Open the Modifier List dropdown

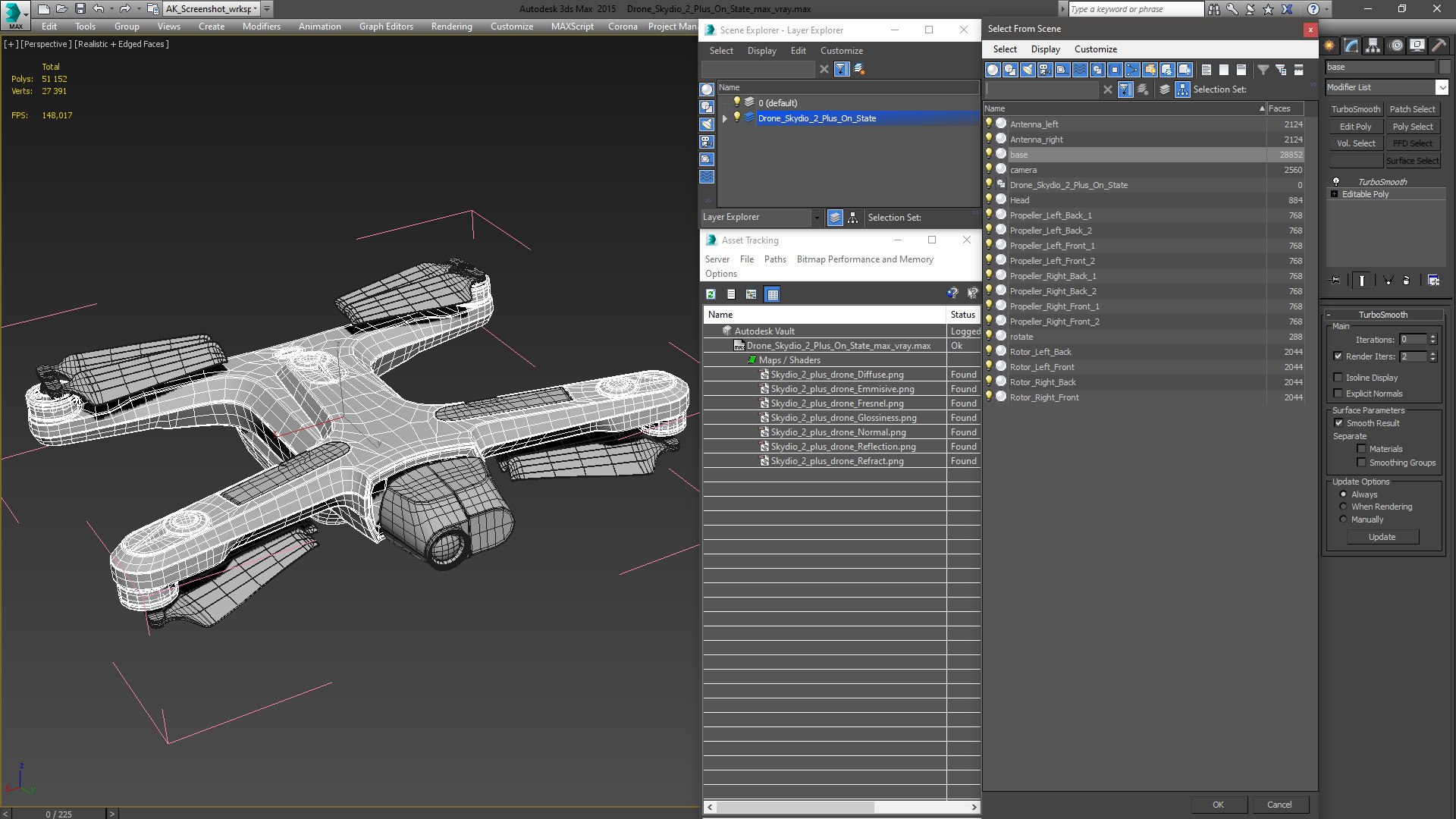pos(1442,87)
